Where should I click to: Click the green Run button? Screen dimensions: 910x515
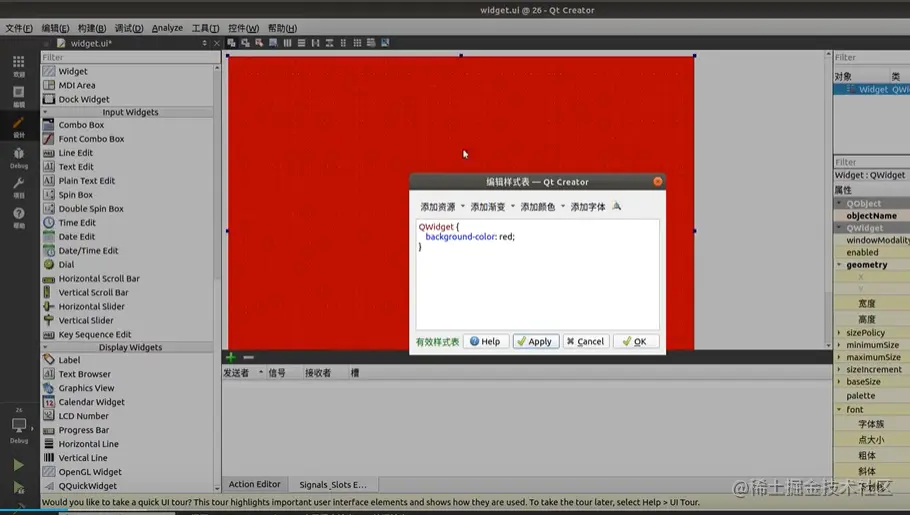coord(19,465)
